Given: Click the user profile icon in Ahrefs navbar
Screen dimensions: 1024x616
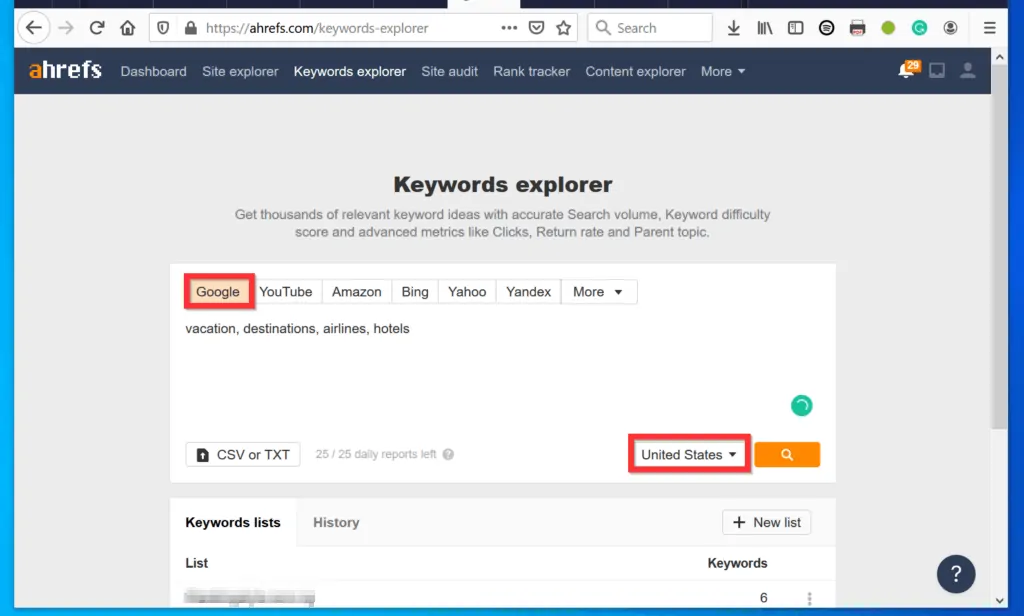Looking at the screenshot, I should click(x=967, y=71).
